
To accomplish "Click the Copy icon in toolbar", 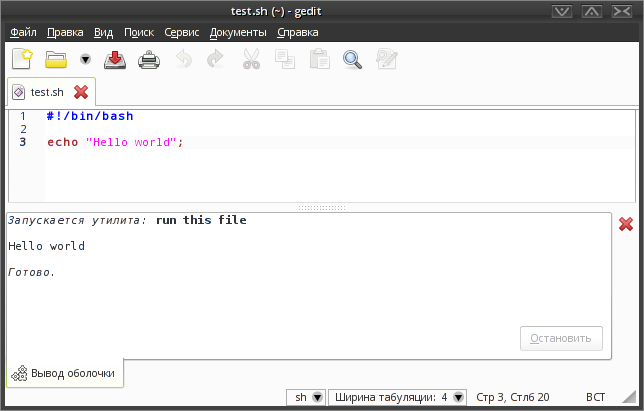I will 285,60.
